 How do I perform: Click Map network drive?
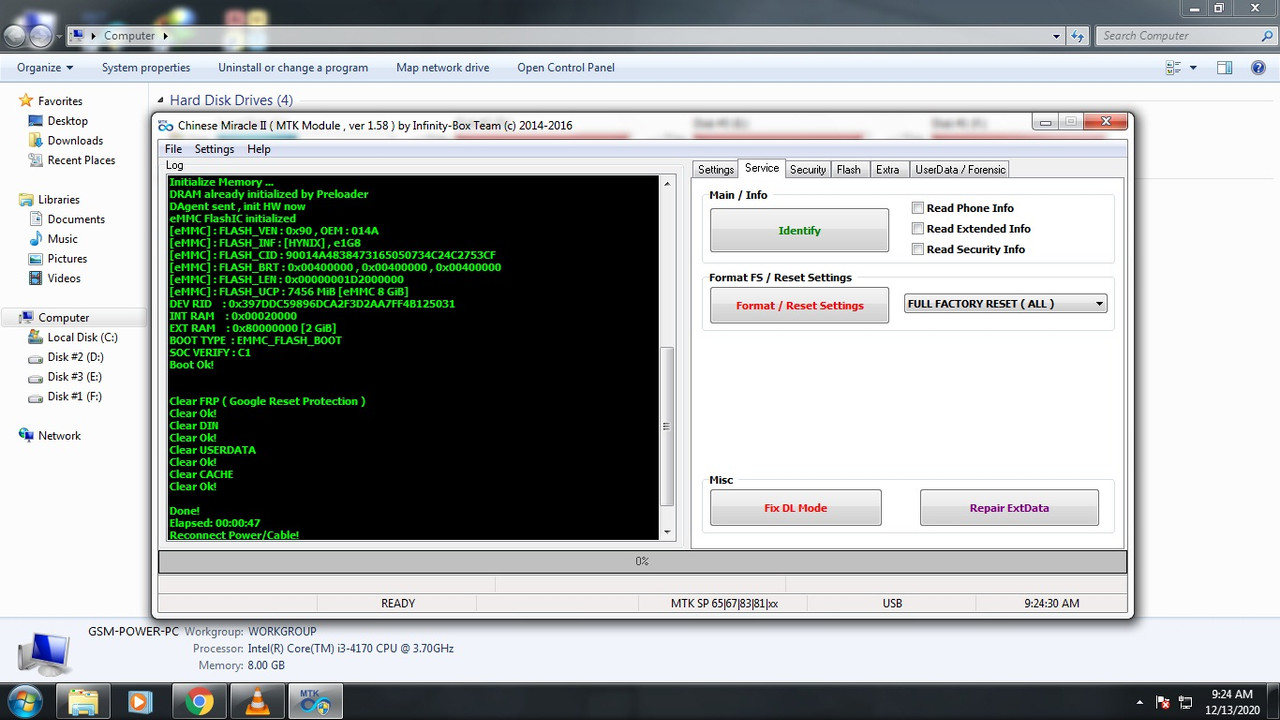pos(443,68)
